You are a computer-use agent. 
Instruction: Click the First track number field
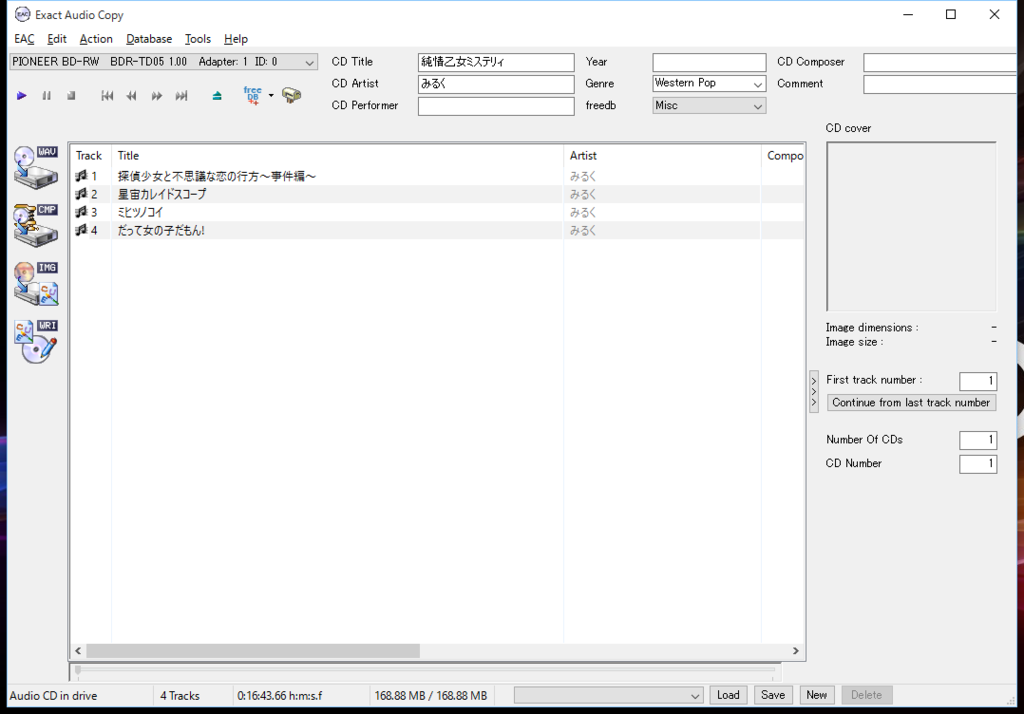tap(978, 380)
